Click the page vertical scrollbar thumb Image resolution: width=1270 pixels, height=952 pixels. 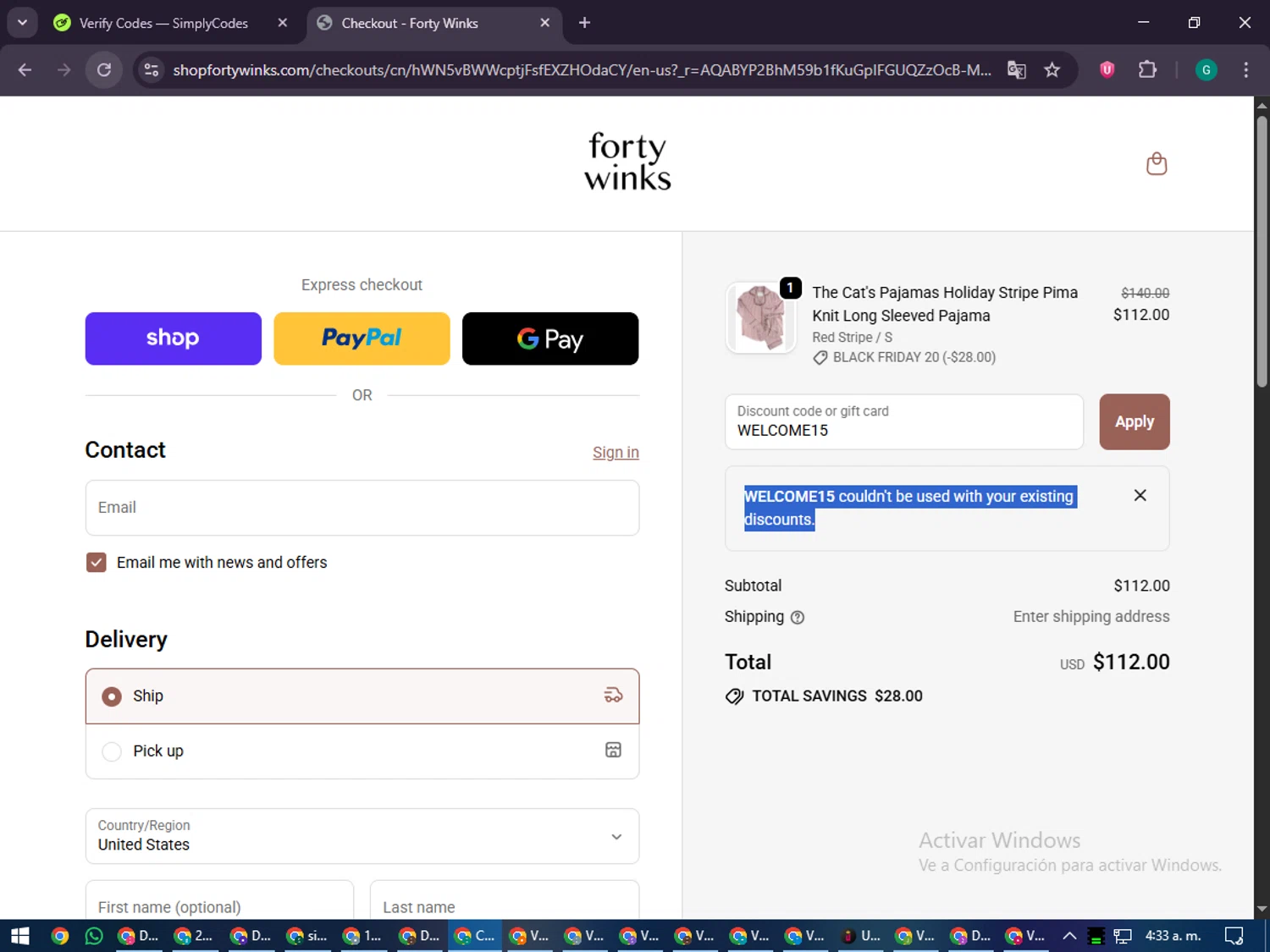1262,251
